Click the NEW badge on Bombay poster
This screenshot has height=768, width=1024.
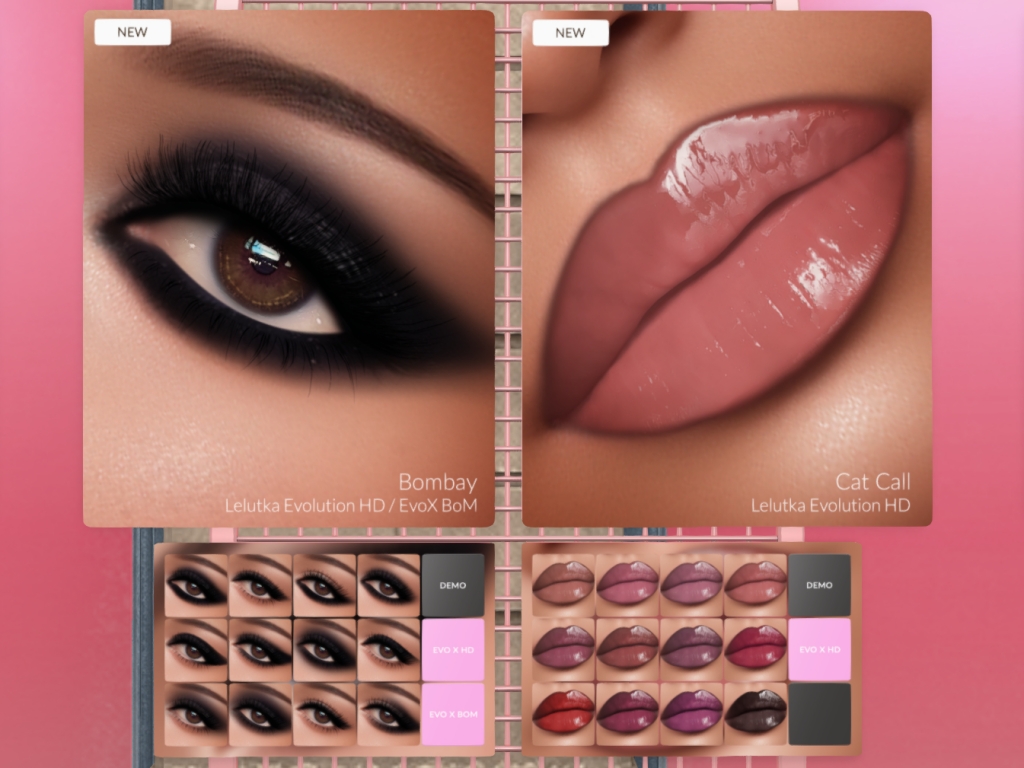tap(132, 32)
